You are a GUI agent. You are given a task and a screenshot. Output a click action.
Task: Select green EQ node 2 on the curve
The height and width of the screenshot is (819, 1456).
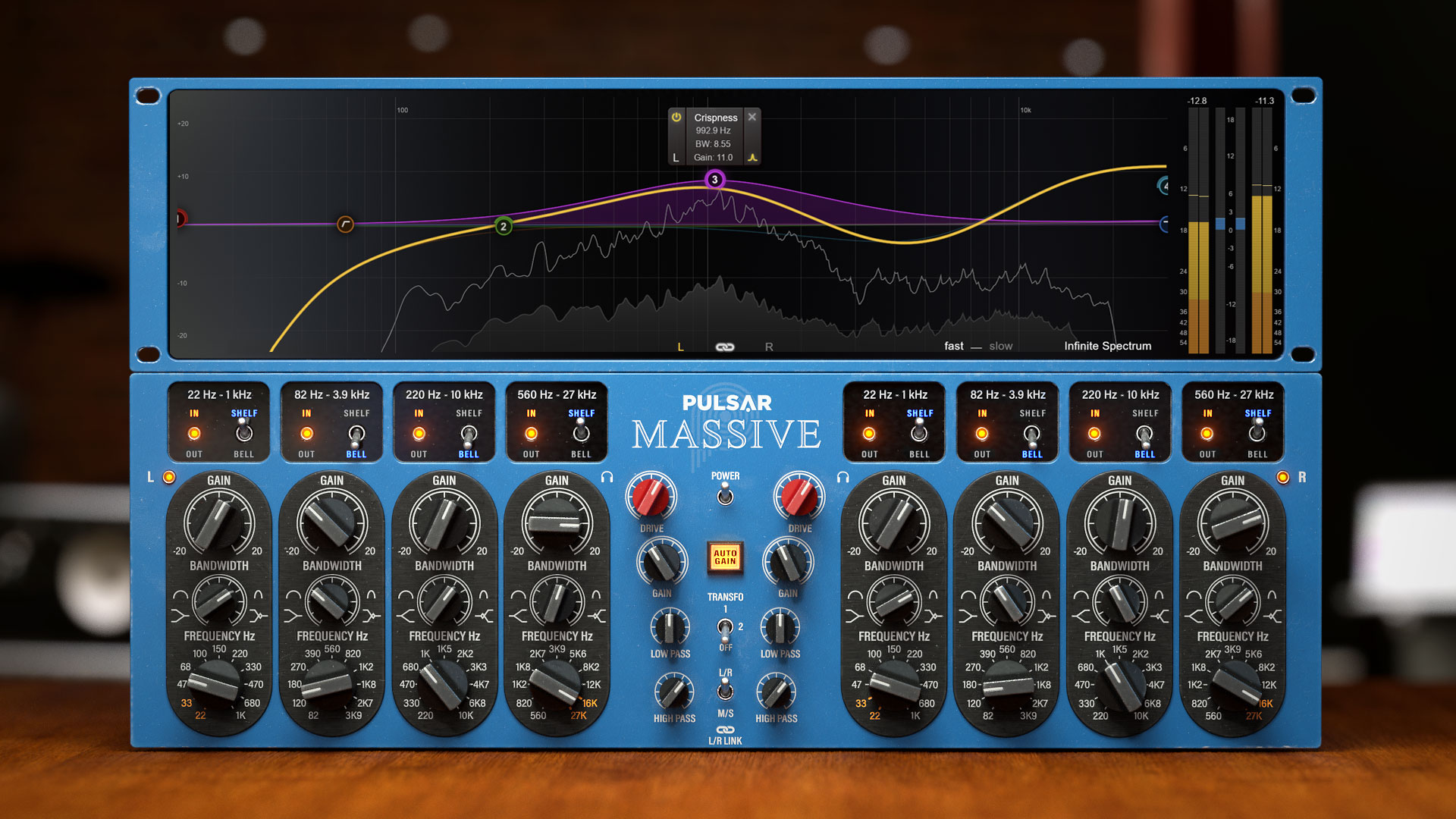tap(505, 226)
